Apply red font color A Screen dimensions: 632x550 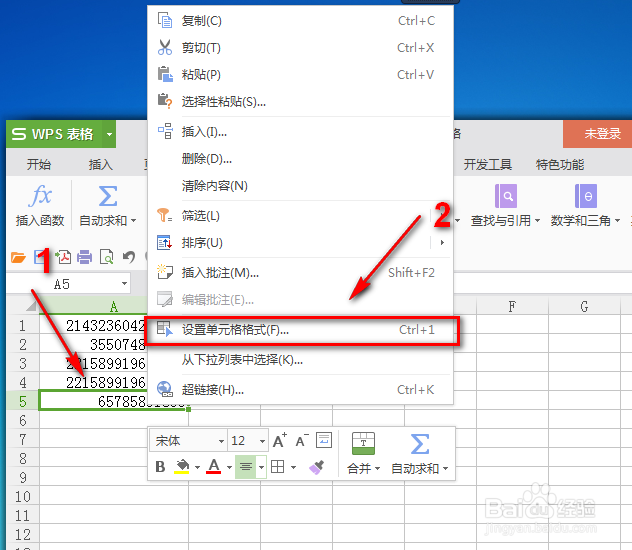pyautogui.click(x=214, y=467)
